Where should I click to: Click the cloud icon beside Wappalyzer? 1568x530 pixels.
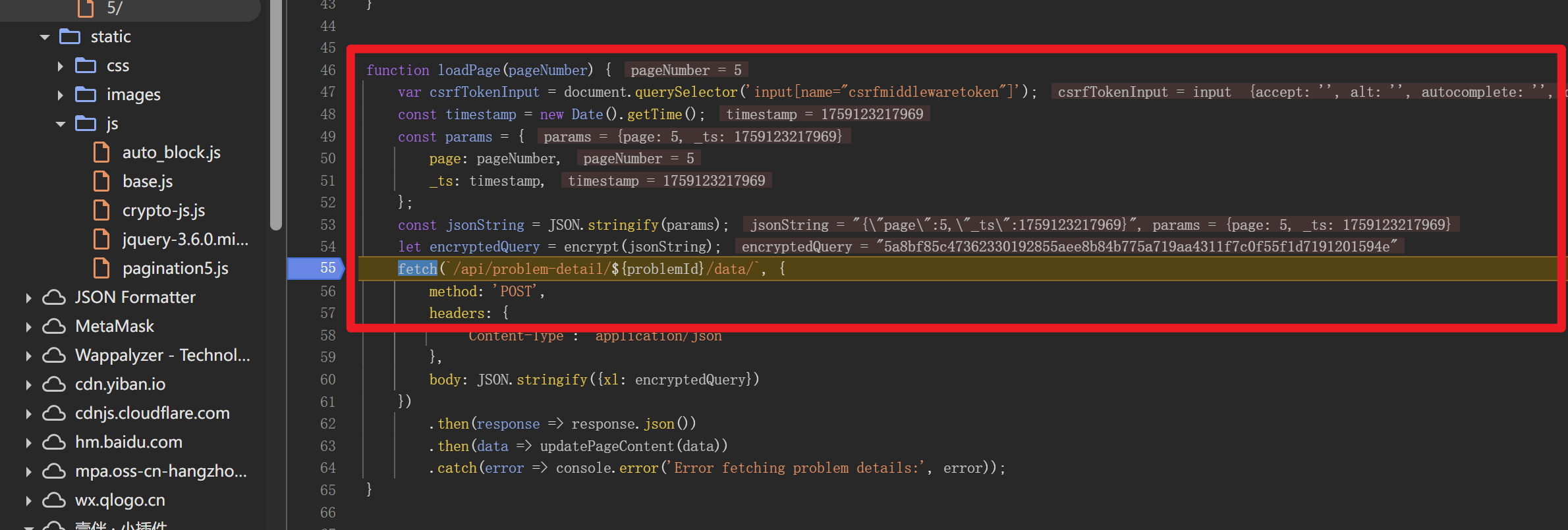[54, 356]
